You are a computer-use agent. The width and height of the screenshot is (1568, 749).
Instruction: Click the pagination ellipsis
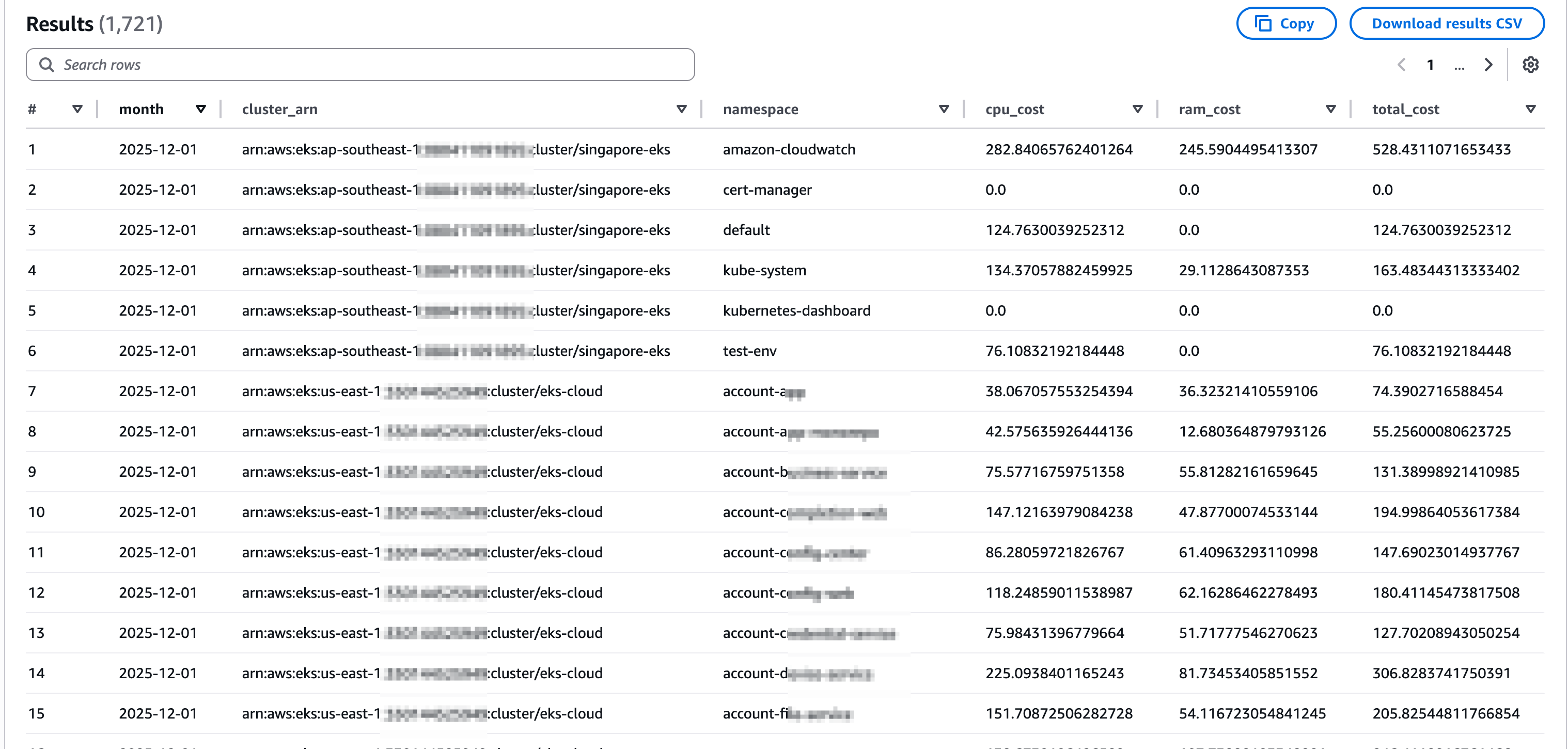(1459, 66)
